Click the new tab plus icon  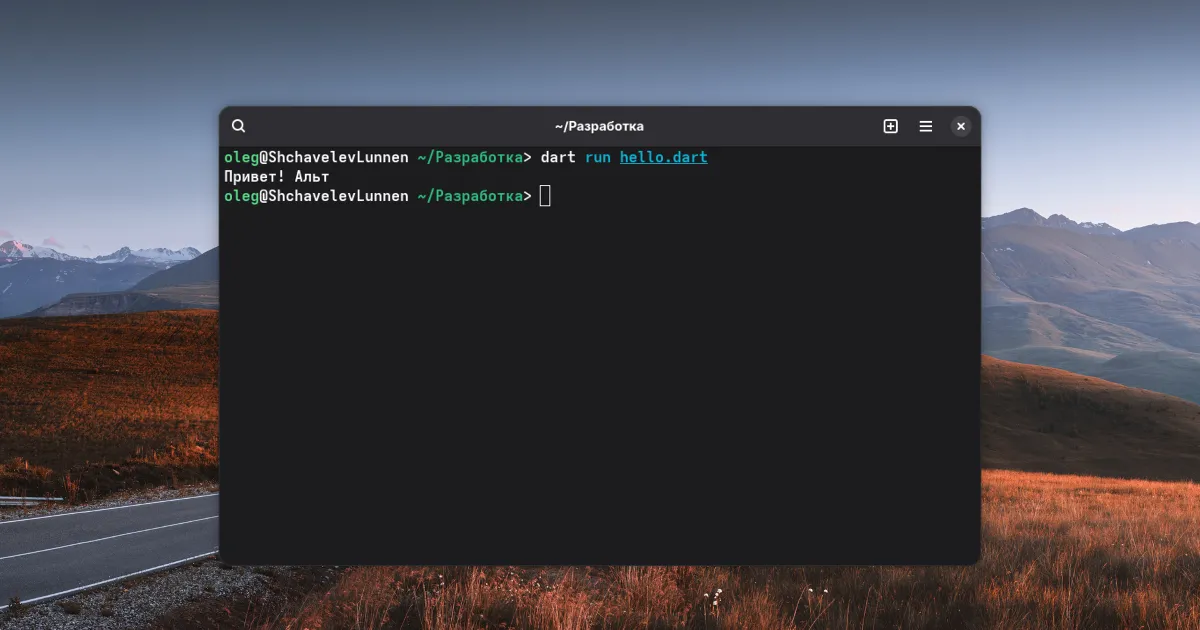(890, 126)
